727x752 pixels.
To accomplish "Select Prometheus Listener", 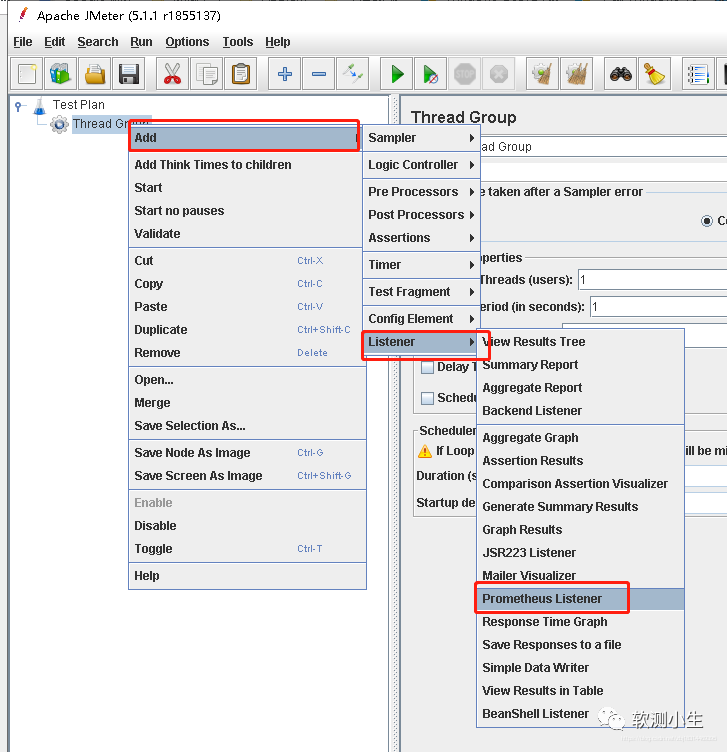I will coord(580,599).
